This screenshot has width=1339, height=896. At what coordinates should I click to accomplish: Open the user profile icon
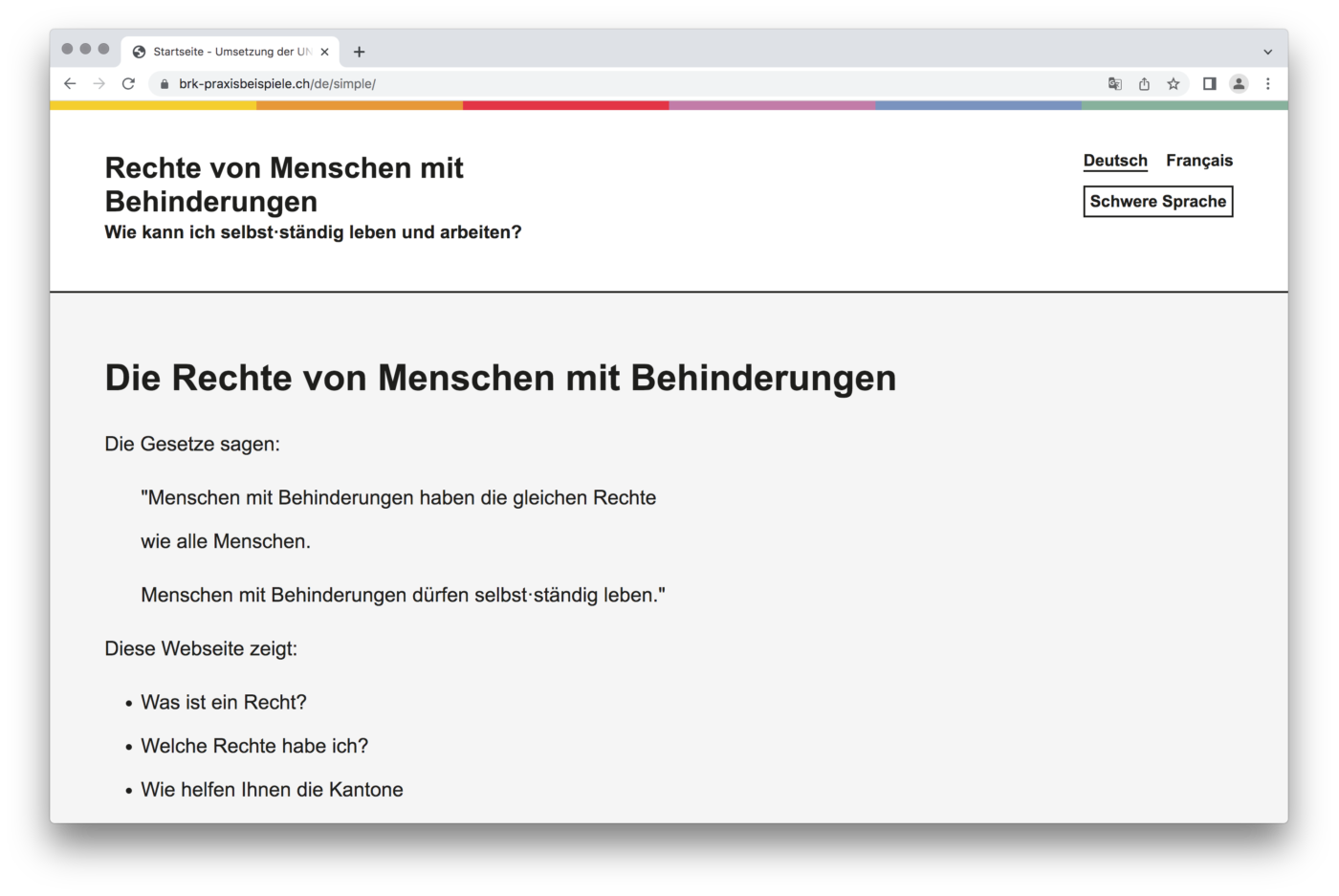pyautogui.click(x=1239, y=84)
